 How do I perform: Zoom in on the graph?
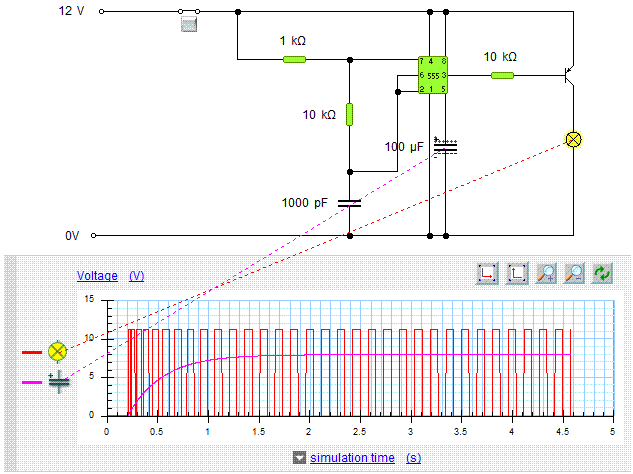[x=546, y=273]
